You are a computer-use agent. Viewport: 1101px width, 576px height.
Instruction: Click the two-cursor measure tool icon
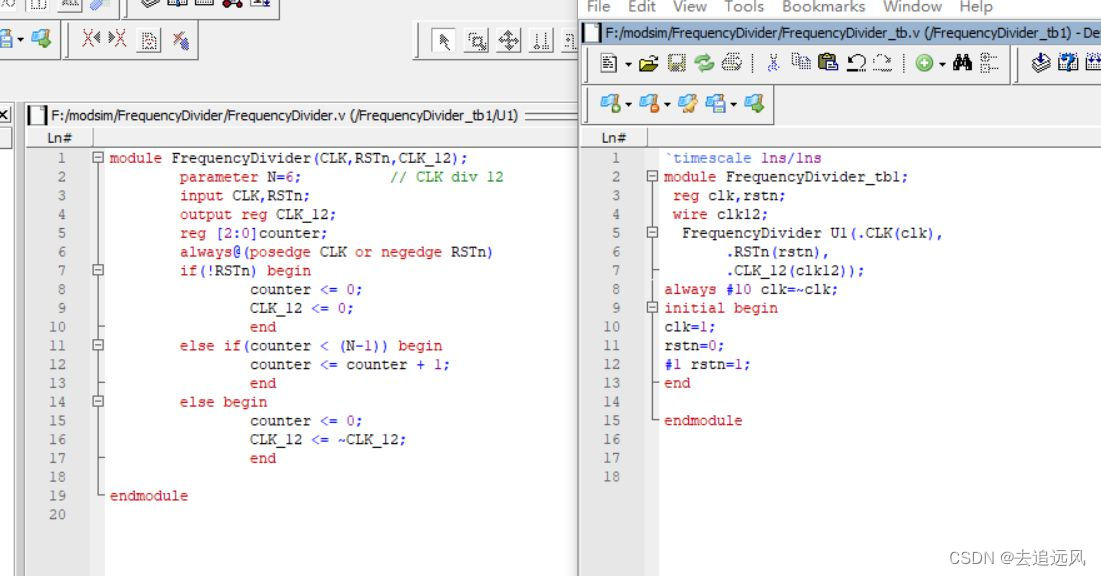click(541, 41)
